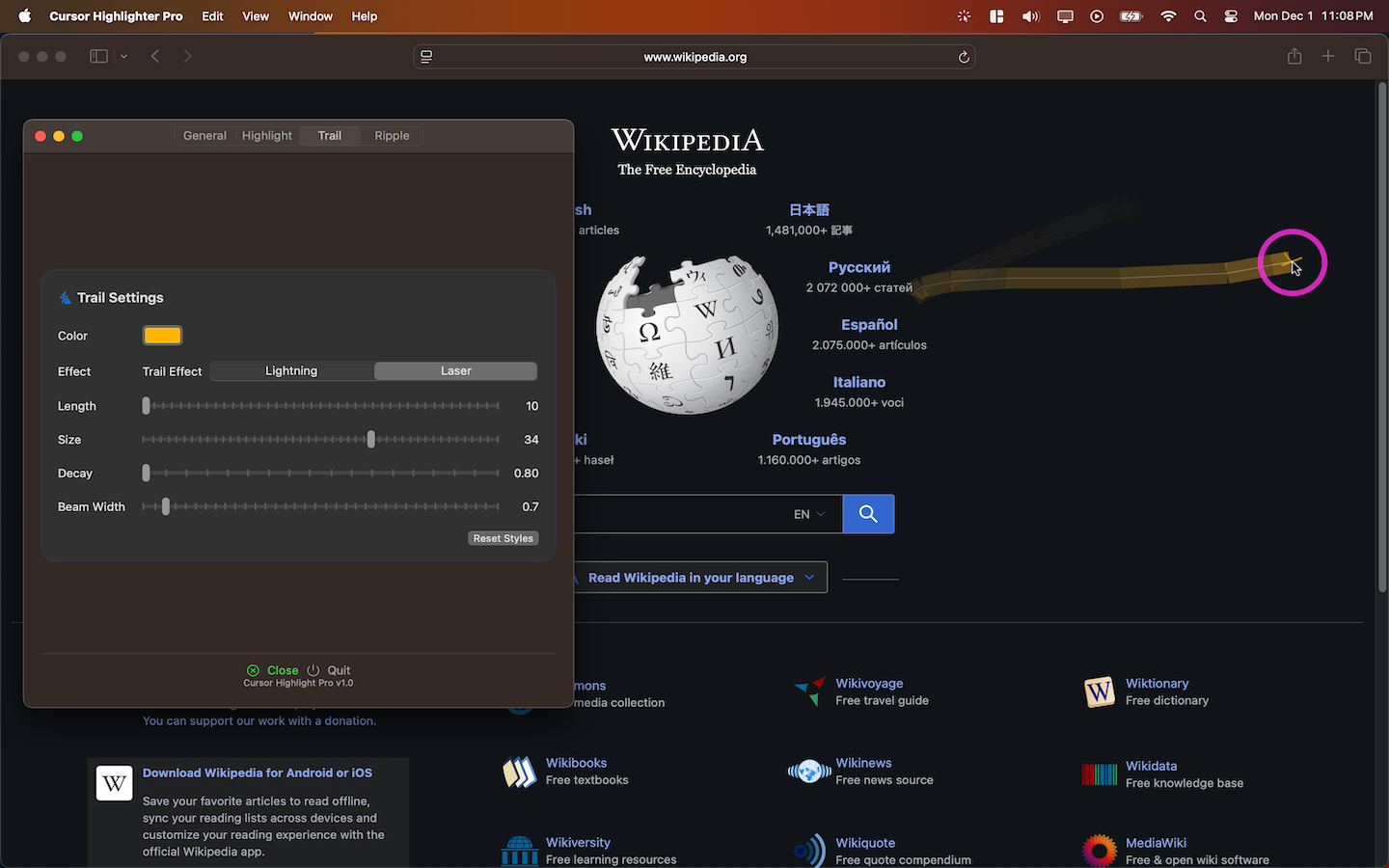Screen dimensions: 1389x868
Task: Choose the Lightning trail effect
Action: 291,371
